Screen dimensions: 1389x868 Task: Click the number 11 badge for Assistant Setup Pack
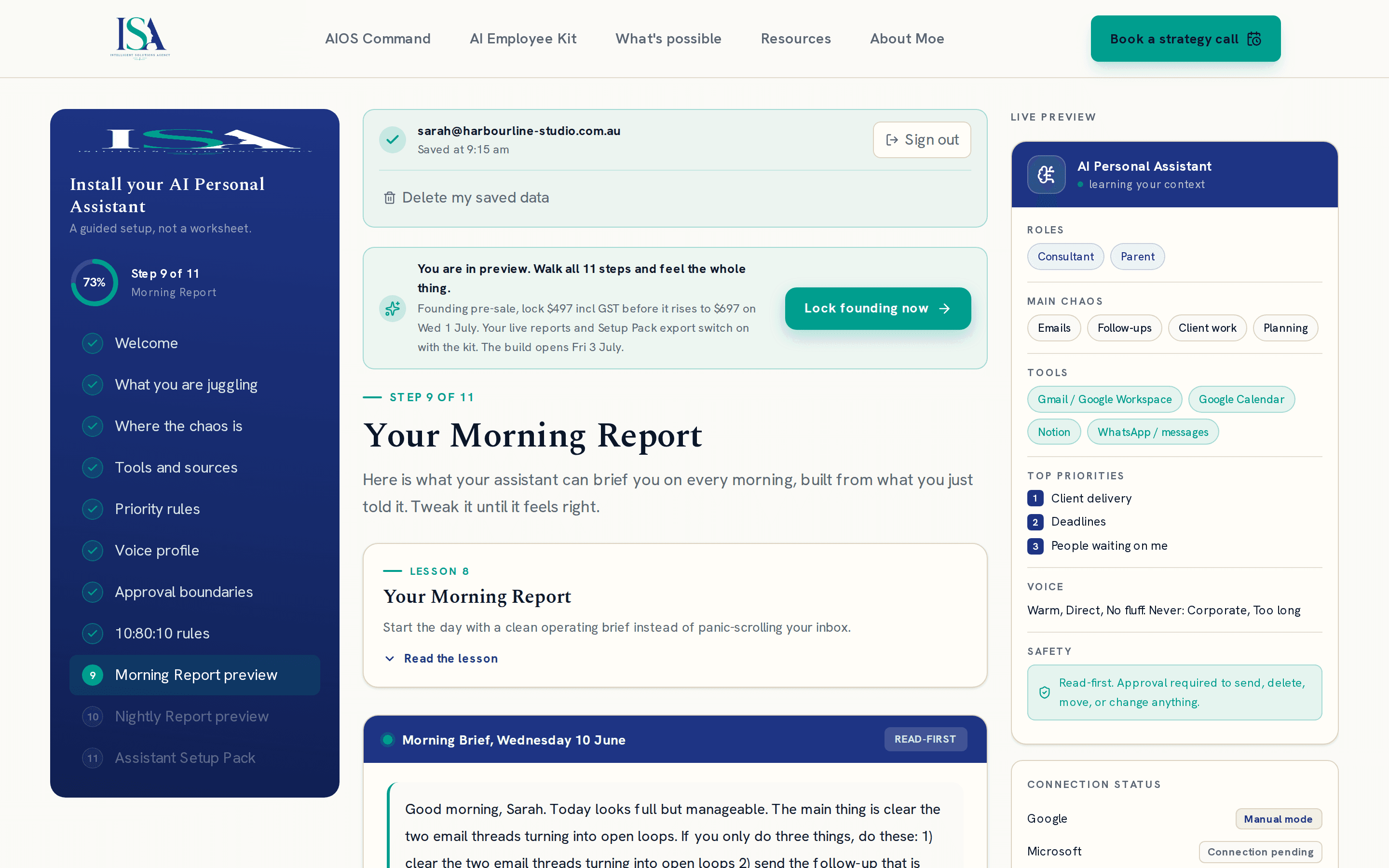pos(93,758)
